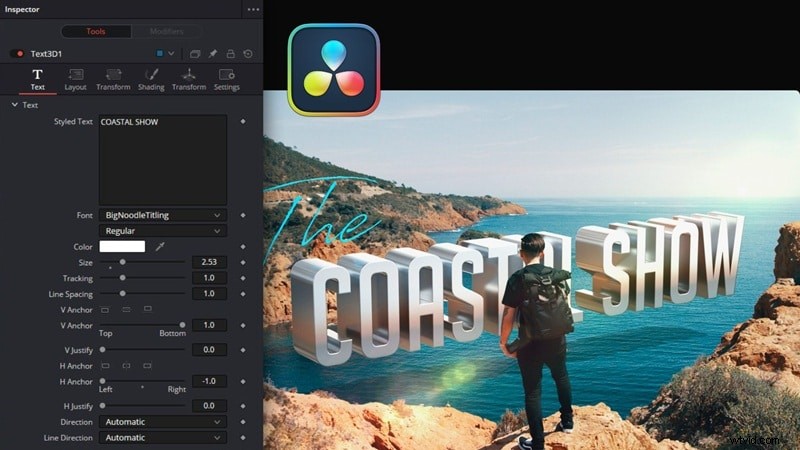Select H Anchor right alignment icon
This screenshot has height=450, width=800.
(x=147, y=366)
